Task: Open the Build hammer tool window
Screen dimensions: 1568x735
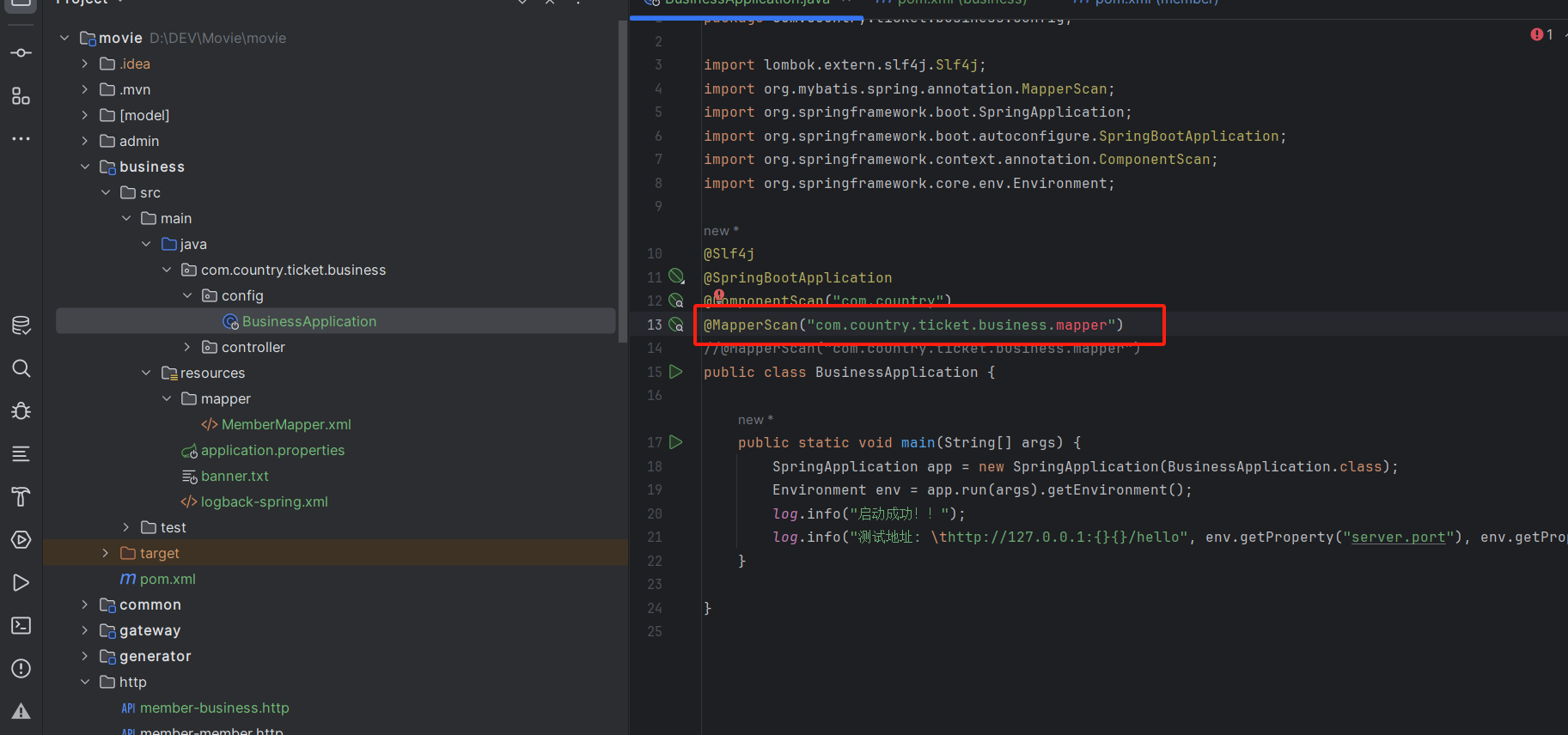Action: 21,497
